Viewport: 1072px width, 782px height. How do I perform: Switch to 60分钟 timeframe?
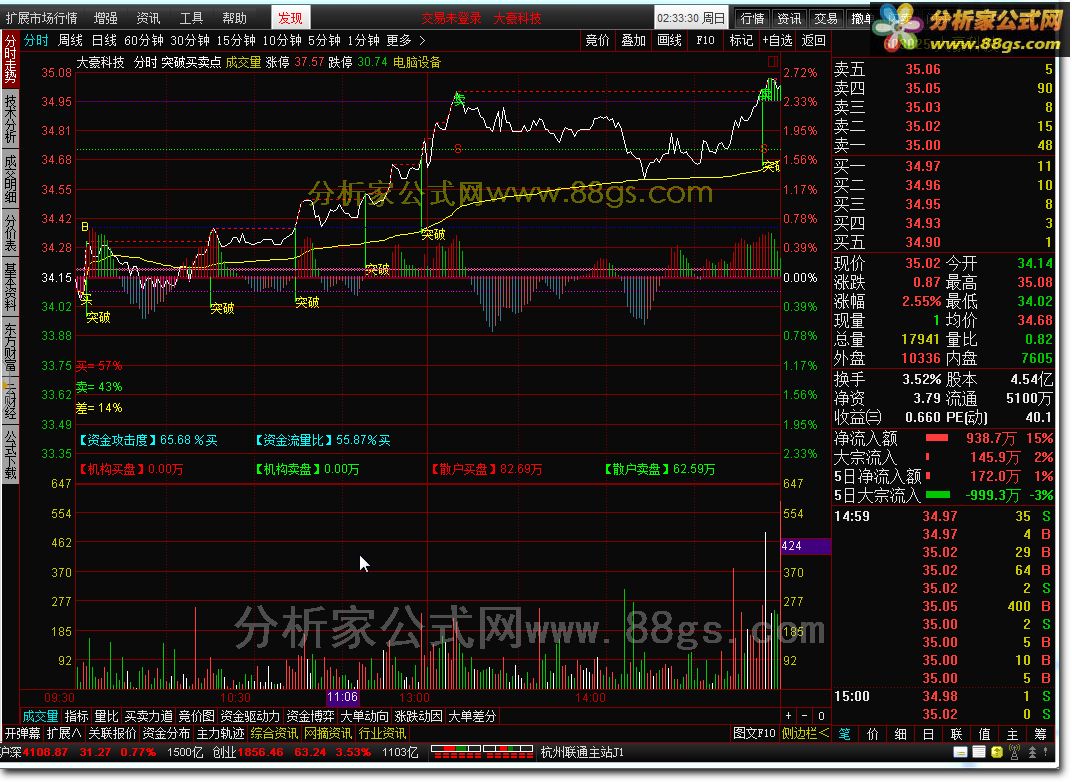(144, 40)
